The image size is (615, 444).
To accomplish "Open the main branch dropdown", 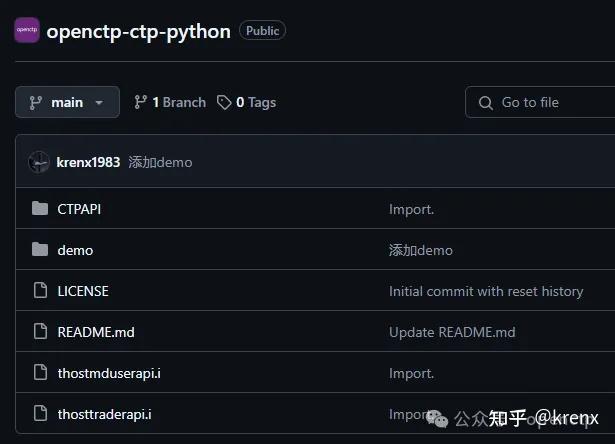I will pyautogui.click(x=67, y=102).
